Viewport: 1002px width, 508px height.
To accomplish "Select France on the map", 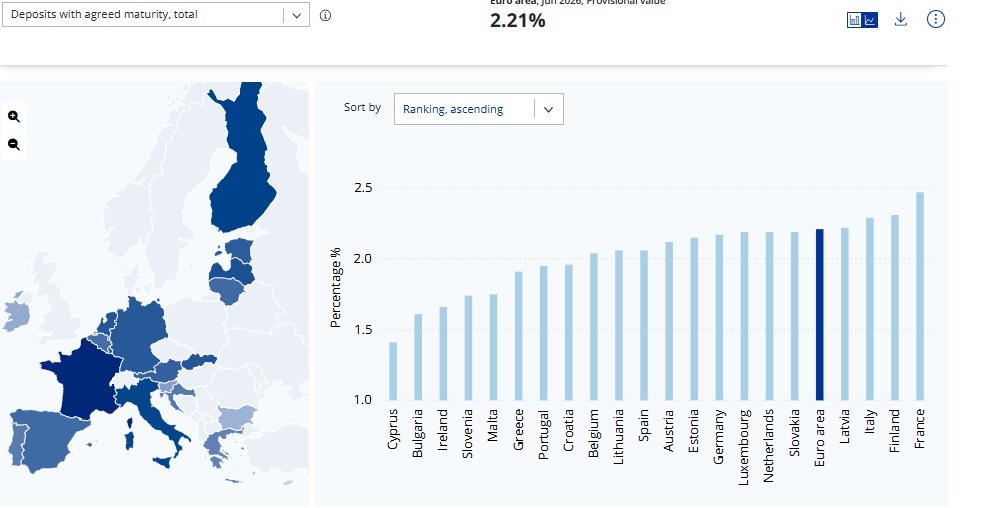I will (83, 379).
